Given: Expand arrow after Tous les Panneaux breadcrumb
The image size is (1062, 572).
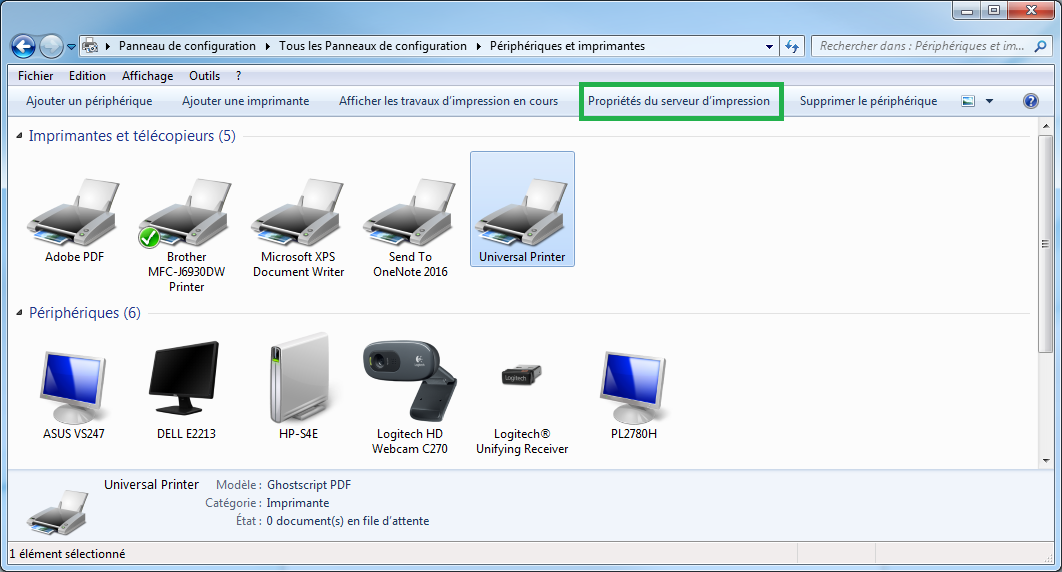Looking at the screenshot, I should (478, 46).
